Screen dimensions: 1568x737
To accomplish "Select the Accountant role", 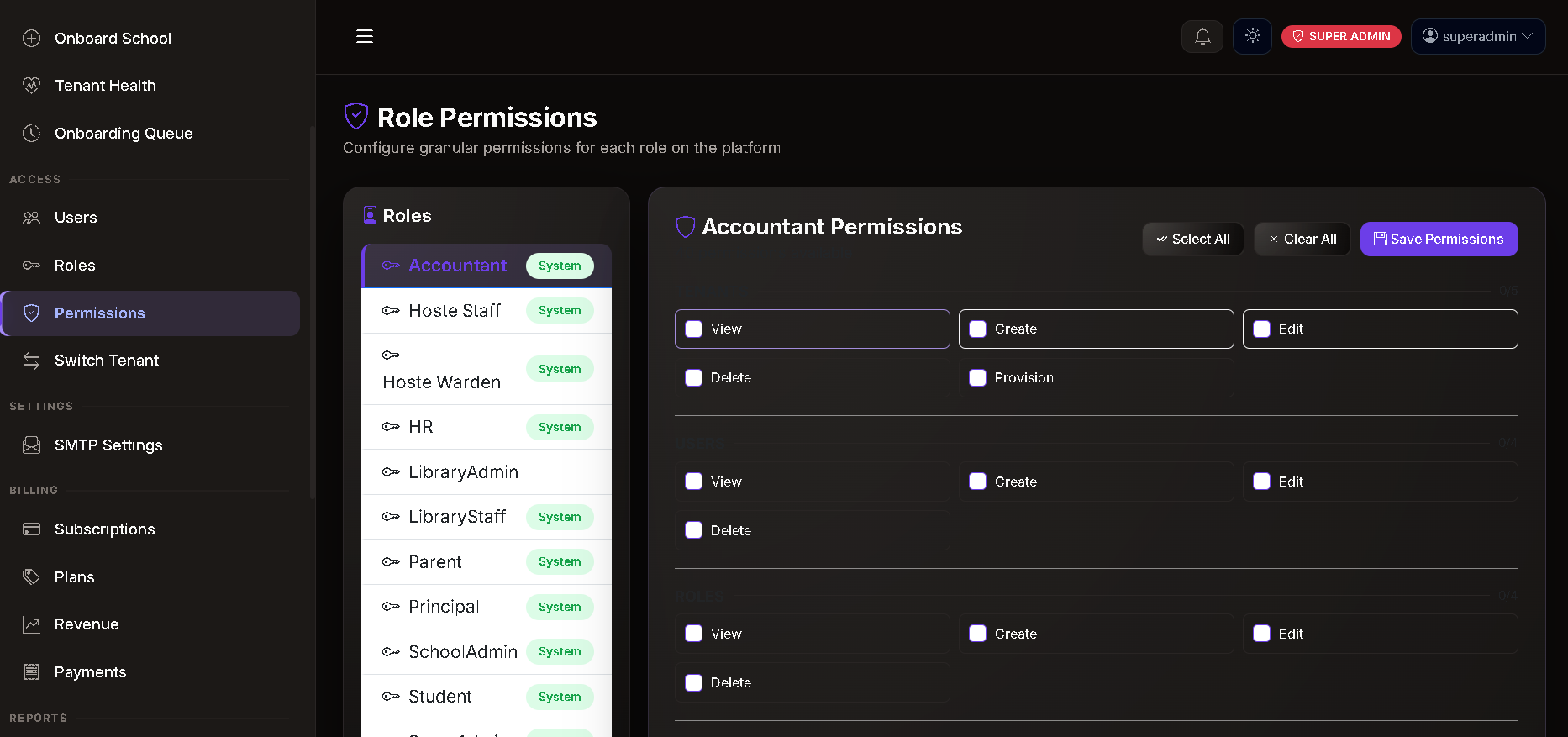I will coord(487,266).
